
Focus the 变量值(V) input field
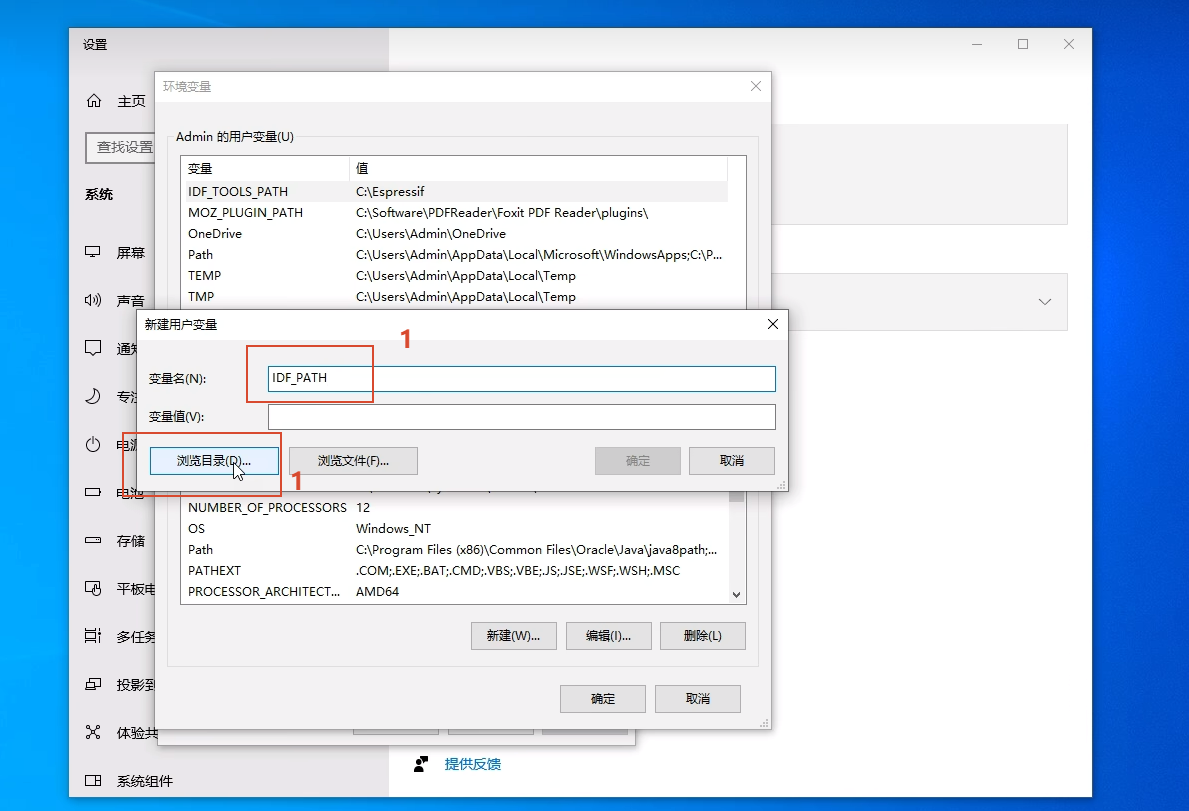tap(522, 417)
